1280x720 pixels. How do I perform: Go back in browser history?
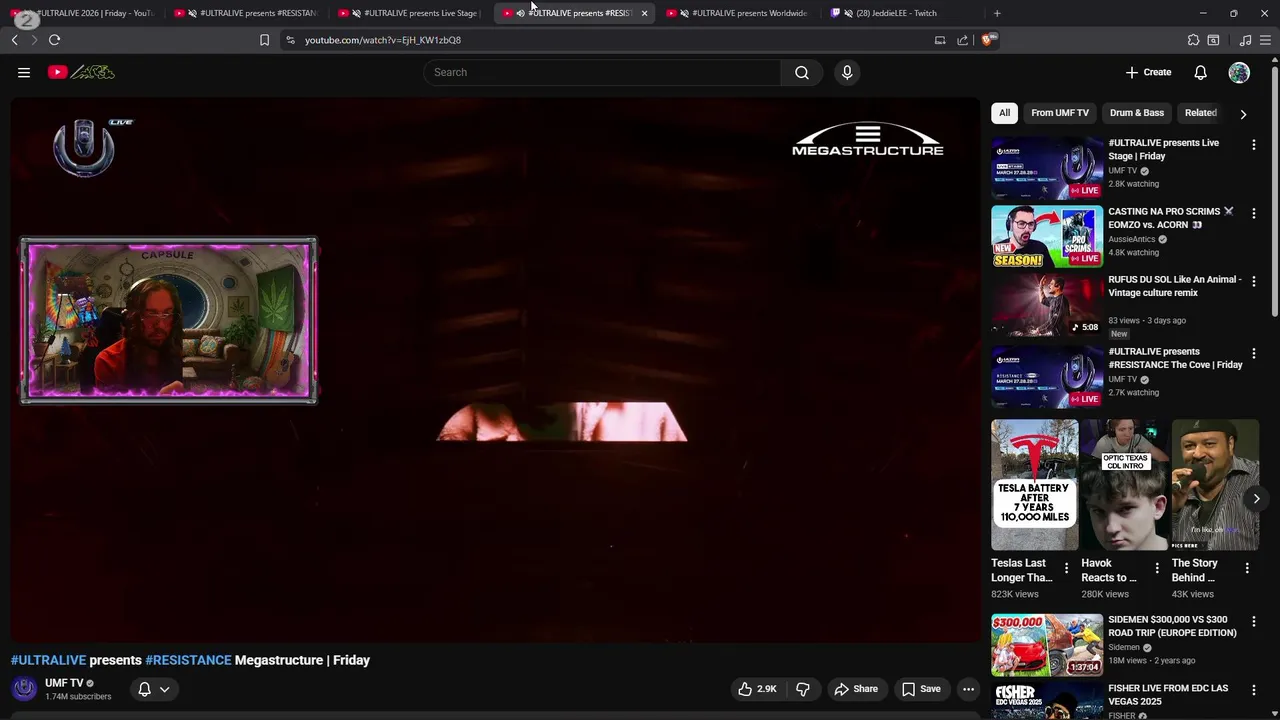(x=14, y=40)
